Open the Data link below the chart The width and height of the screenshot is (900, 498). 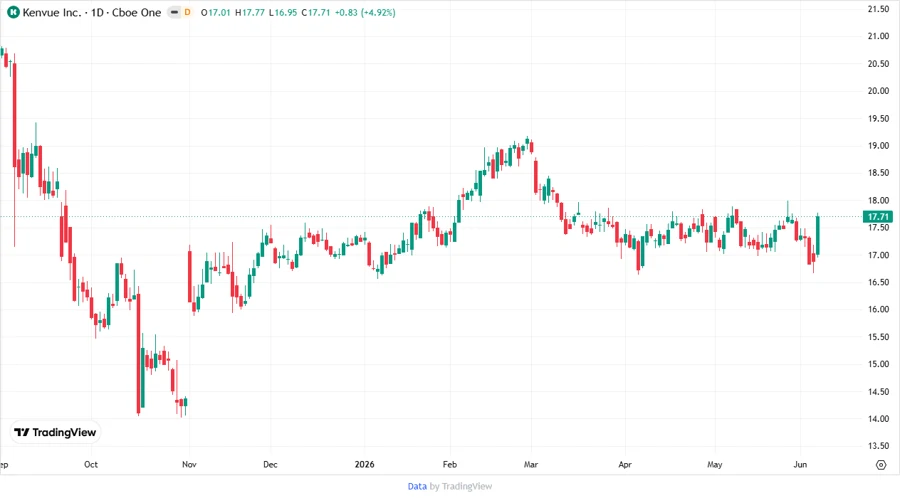pos(417,486)
